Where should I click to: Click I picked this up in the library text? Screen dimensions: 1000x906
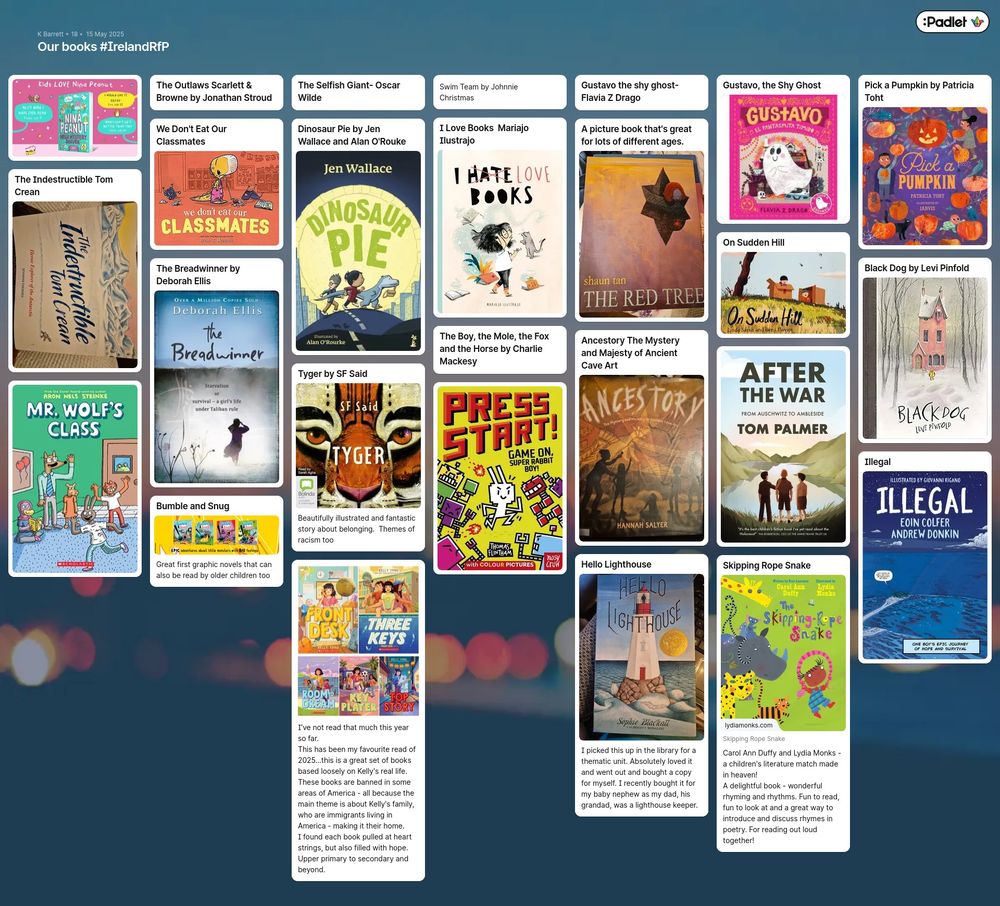pos(639,778)
